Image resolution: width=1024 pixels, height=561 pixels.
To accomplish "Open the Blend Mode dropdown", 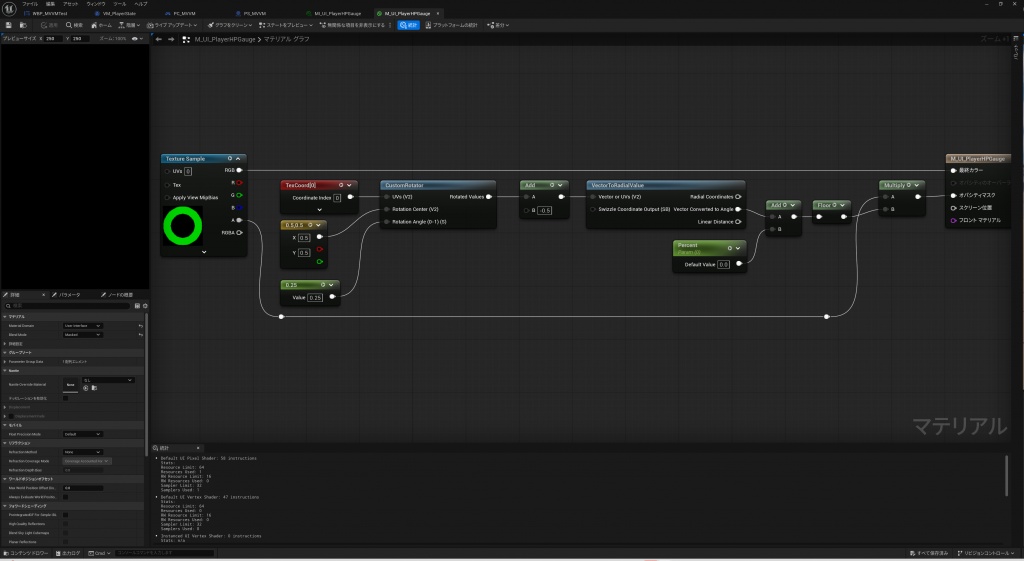I will pyautogui.click(x=82, y=334).
